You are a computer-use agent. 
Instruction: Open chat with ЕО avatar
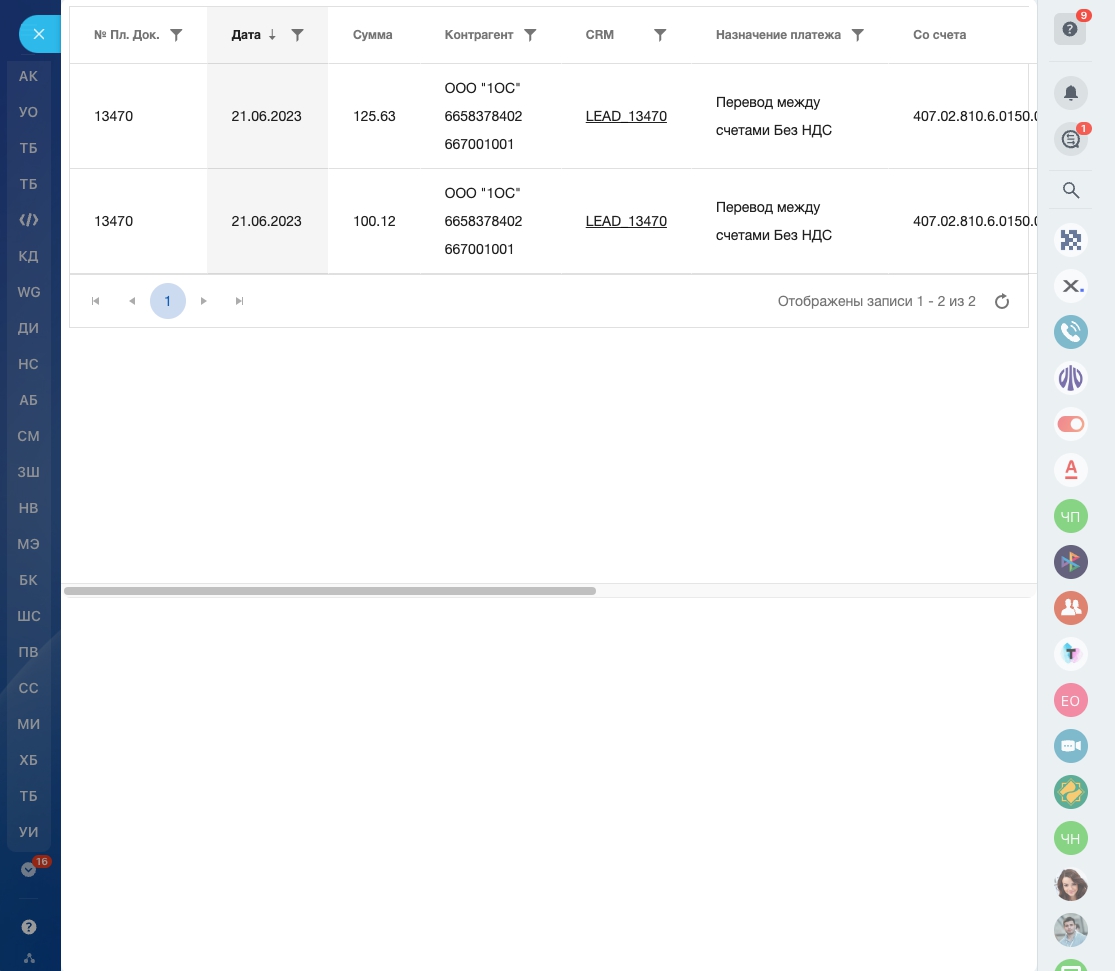coord(1071,700)
